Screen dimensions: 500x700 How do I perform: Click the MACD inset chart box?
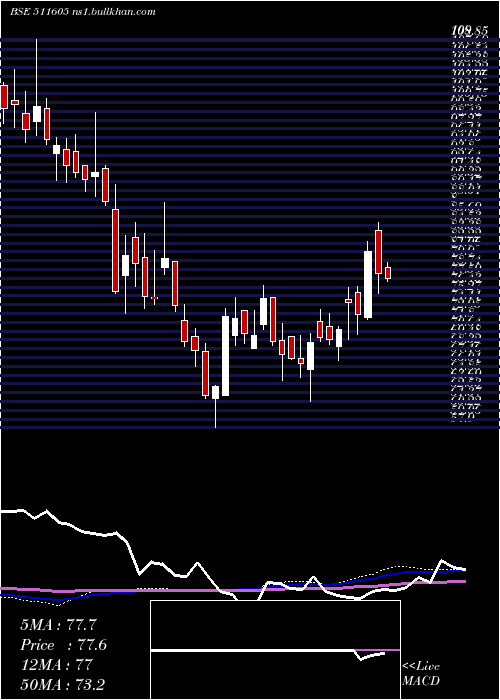point(275,650)
